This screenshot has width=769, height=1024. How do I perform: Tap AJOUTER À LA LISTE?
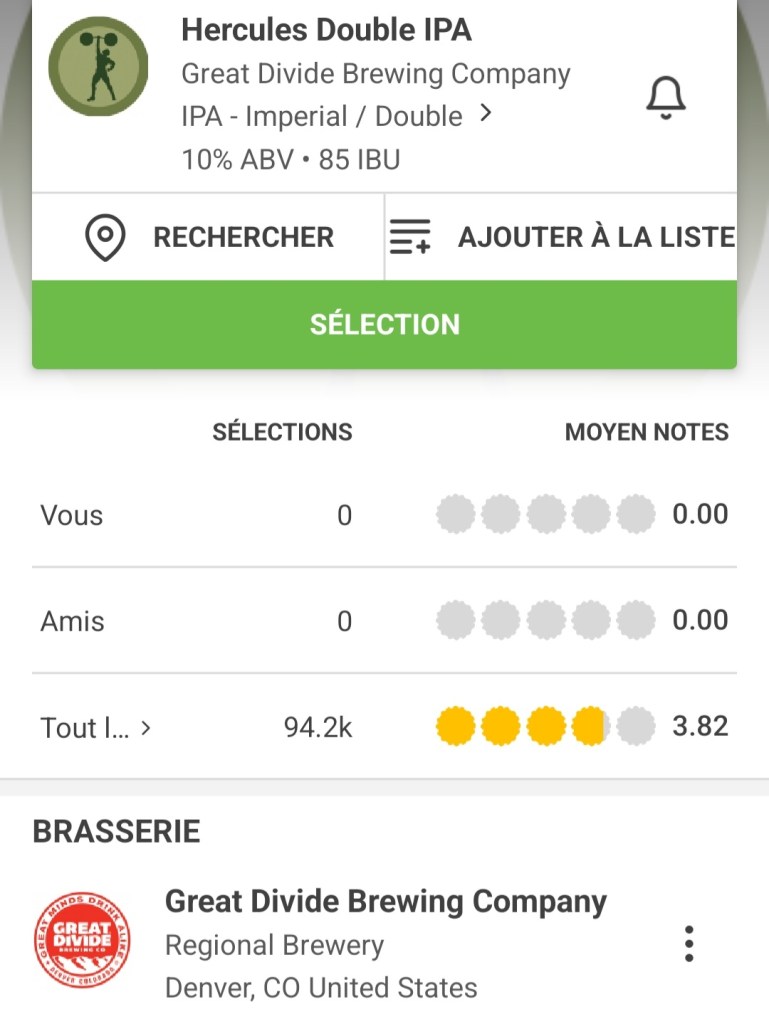click(x=596, y=238)
